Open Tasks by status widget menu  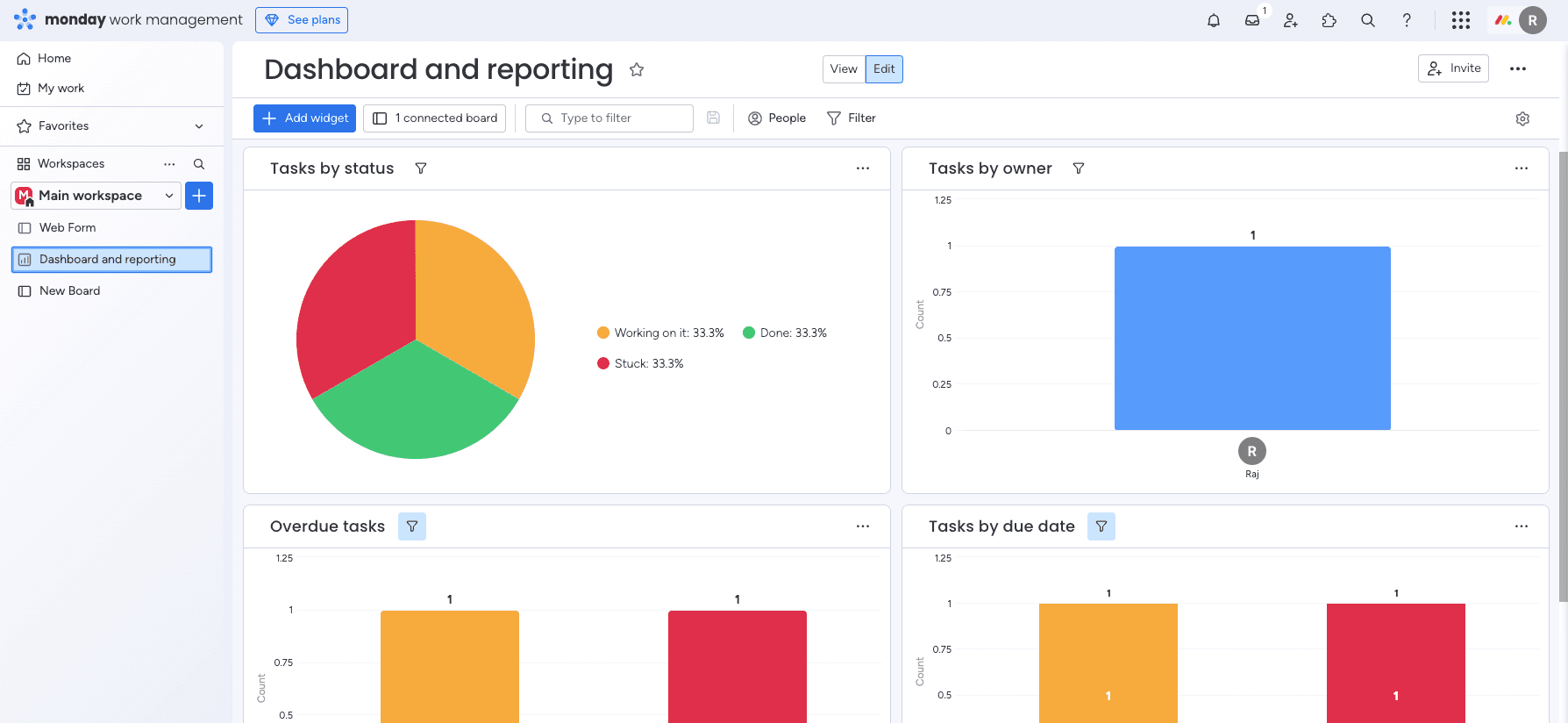click(x=863, y=168)
